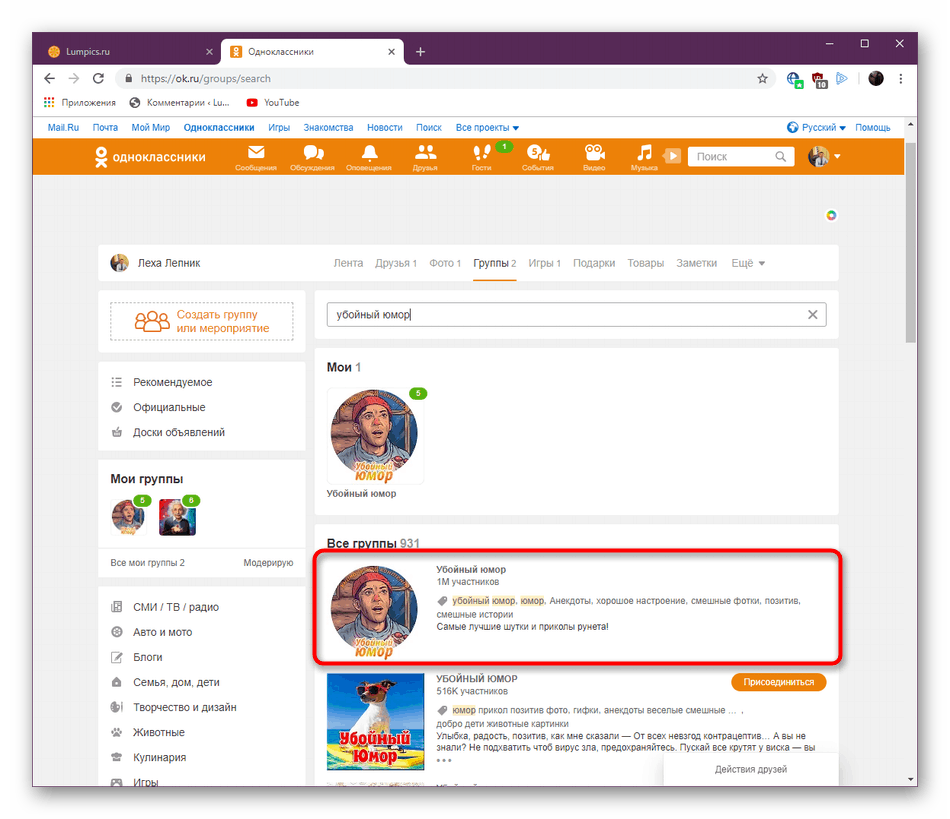Click Все мои группы 2 link

pos(147,563)
